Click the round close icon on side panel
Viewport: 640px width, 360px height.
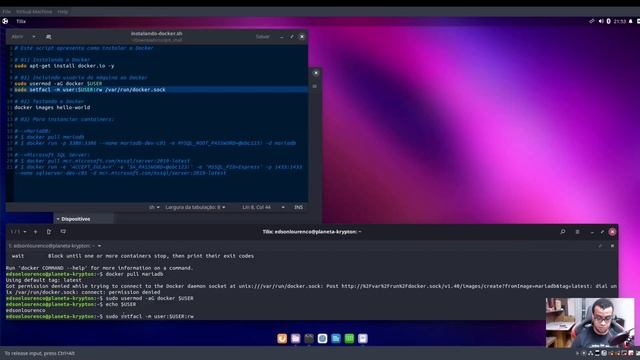316,73
